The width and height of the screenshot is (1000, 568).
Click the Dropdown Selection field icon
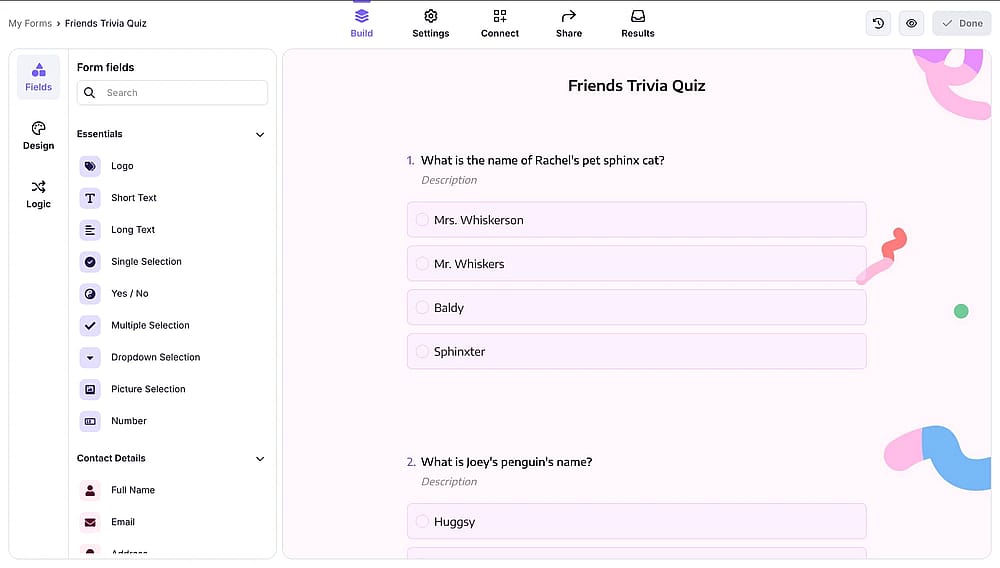tap(90, 357)
